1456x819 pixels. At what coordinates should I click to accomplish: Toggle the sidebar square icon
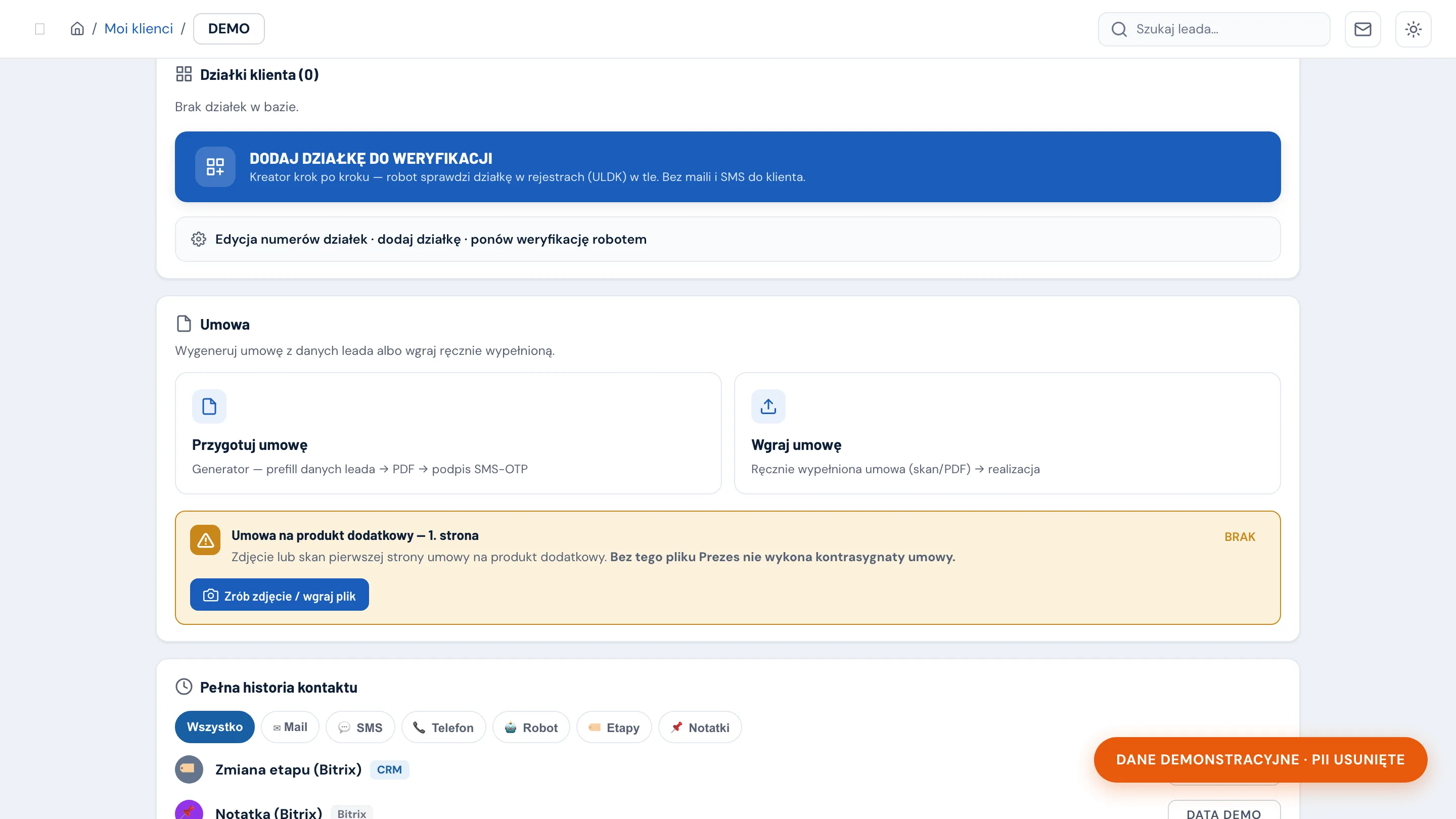coord(39,29)
